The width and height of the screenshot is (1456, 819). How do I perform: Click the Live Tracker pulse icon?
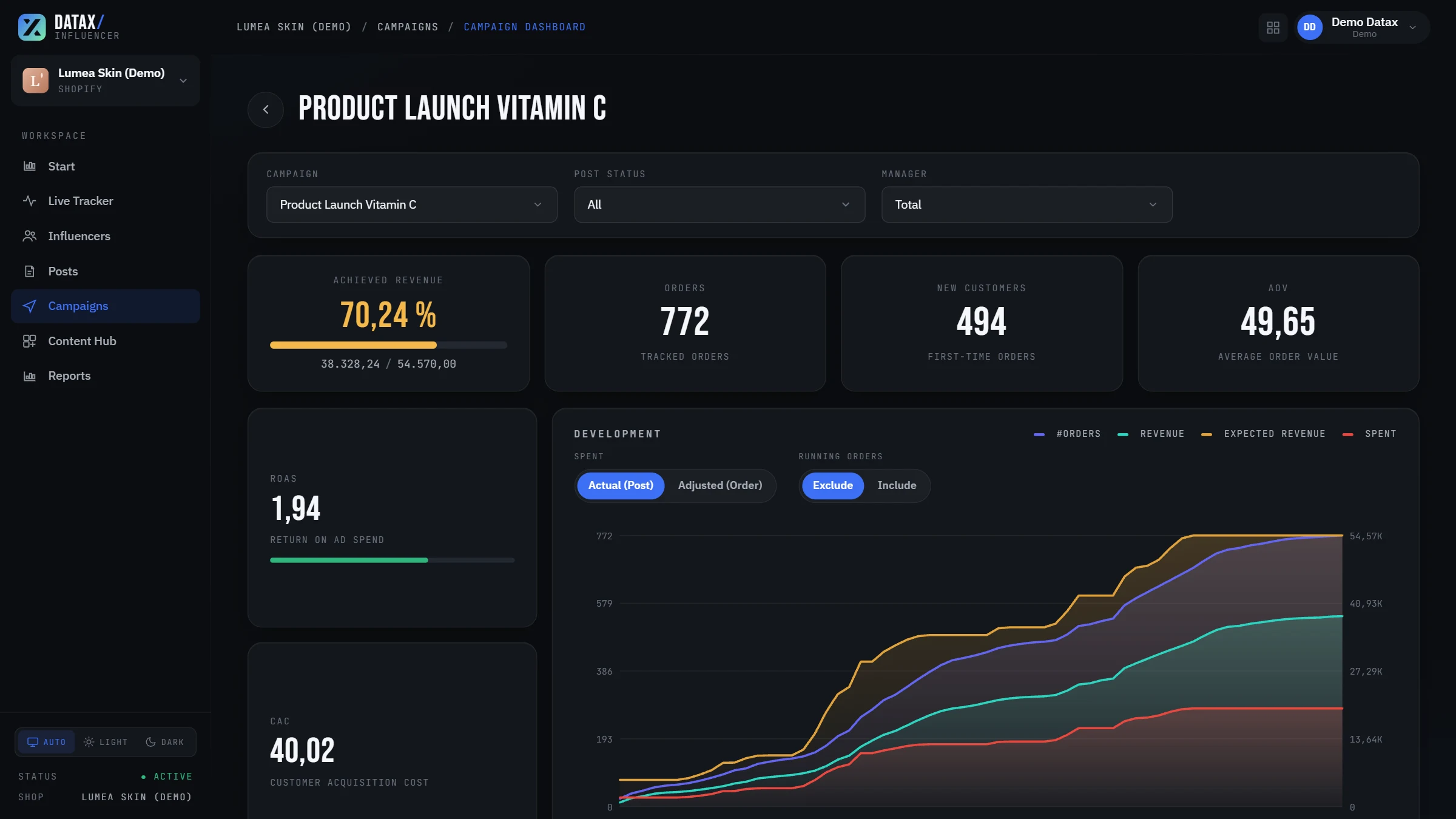[30, 201]
